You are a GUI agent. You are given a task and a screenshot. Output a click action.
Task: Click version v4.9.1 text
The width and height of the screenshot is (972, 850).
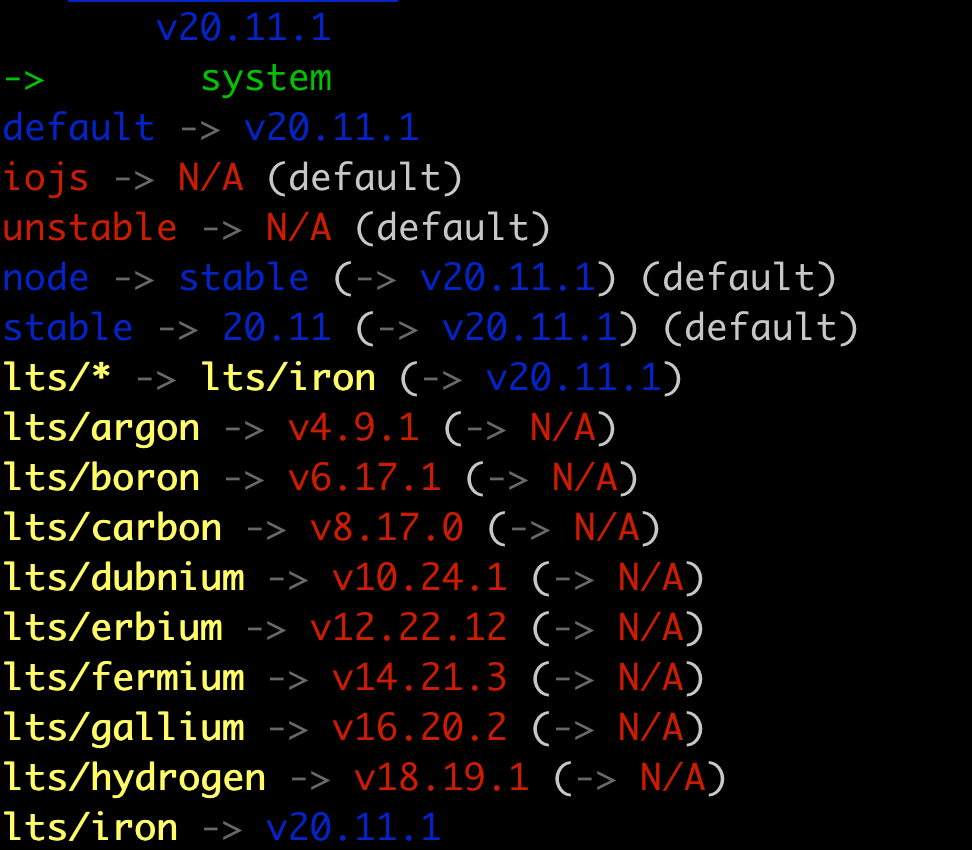353,428
